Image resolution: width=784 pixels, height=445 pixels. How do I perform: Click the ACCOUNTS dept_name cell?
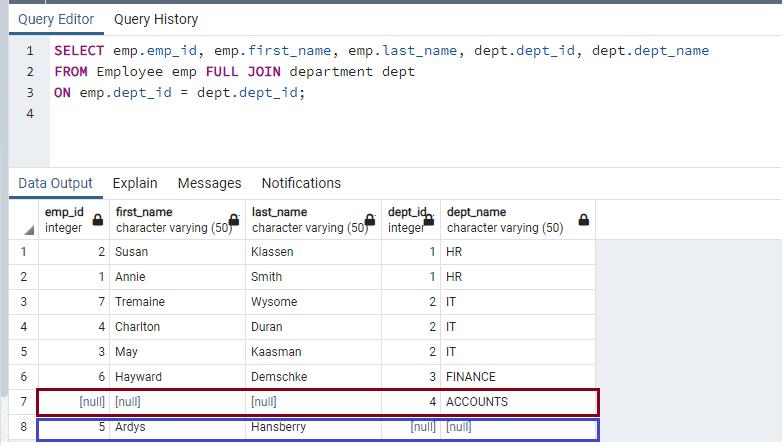[x=516, y=402]
